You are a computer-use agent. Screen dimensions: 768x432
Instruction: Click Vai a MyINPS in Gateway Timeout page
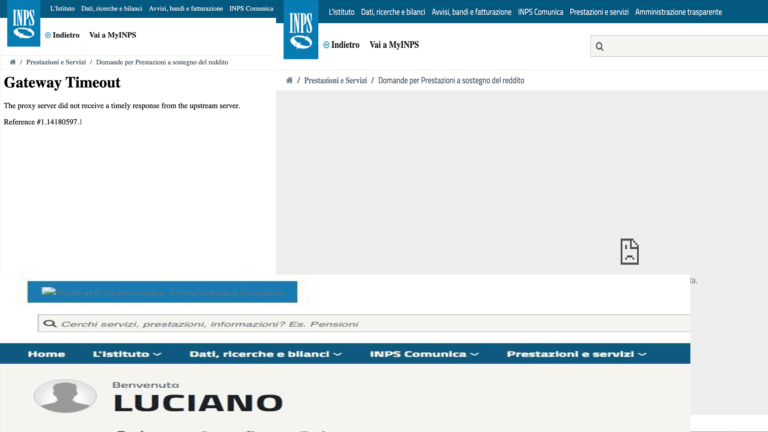[113, 35]
